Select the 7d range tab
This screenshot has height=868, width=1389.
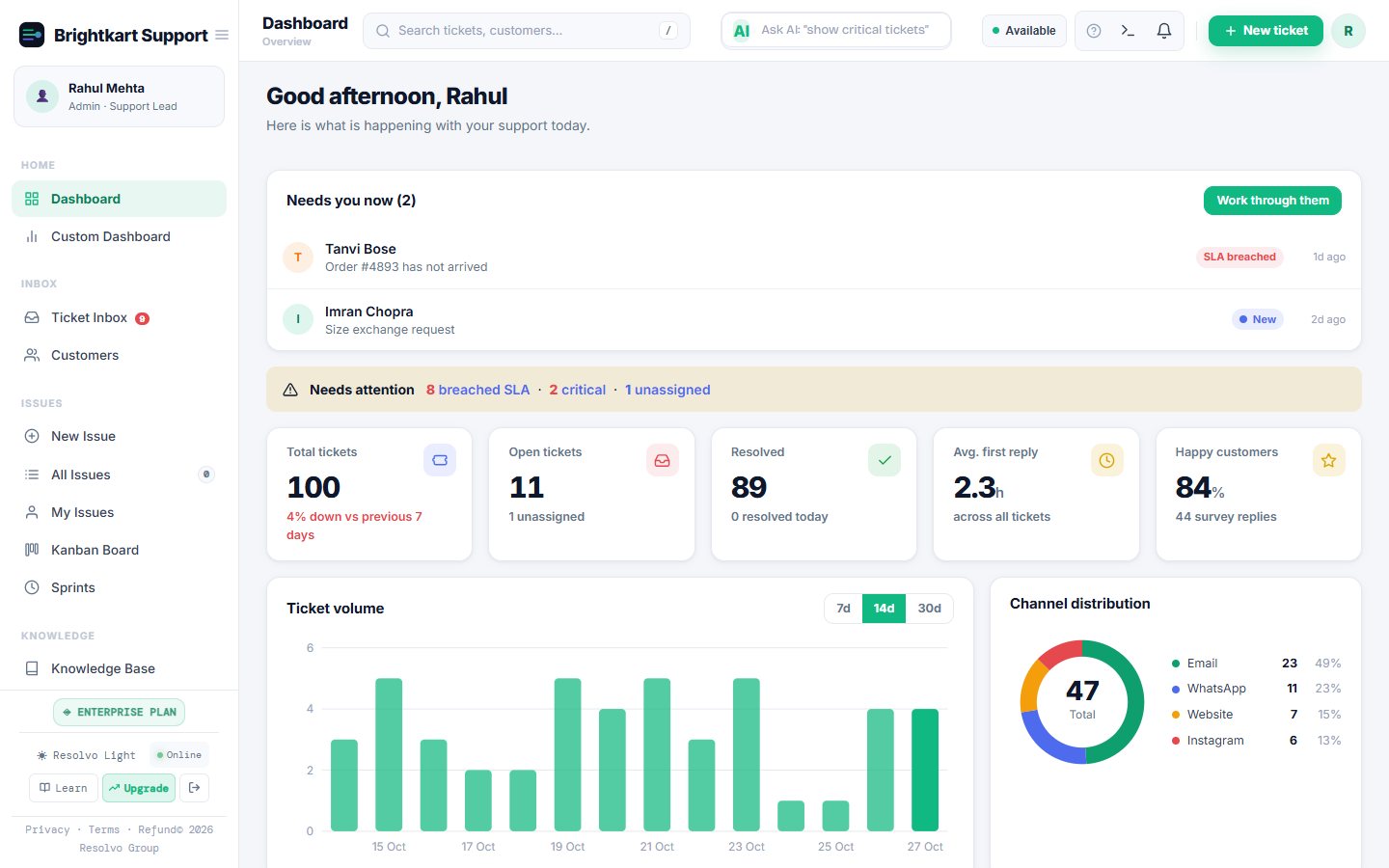point(843,609)
